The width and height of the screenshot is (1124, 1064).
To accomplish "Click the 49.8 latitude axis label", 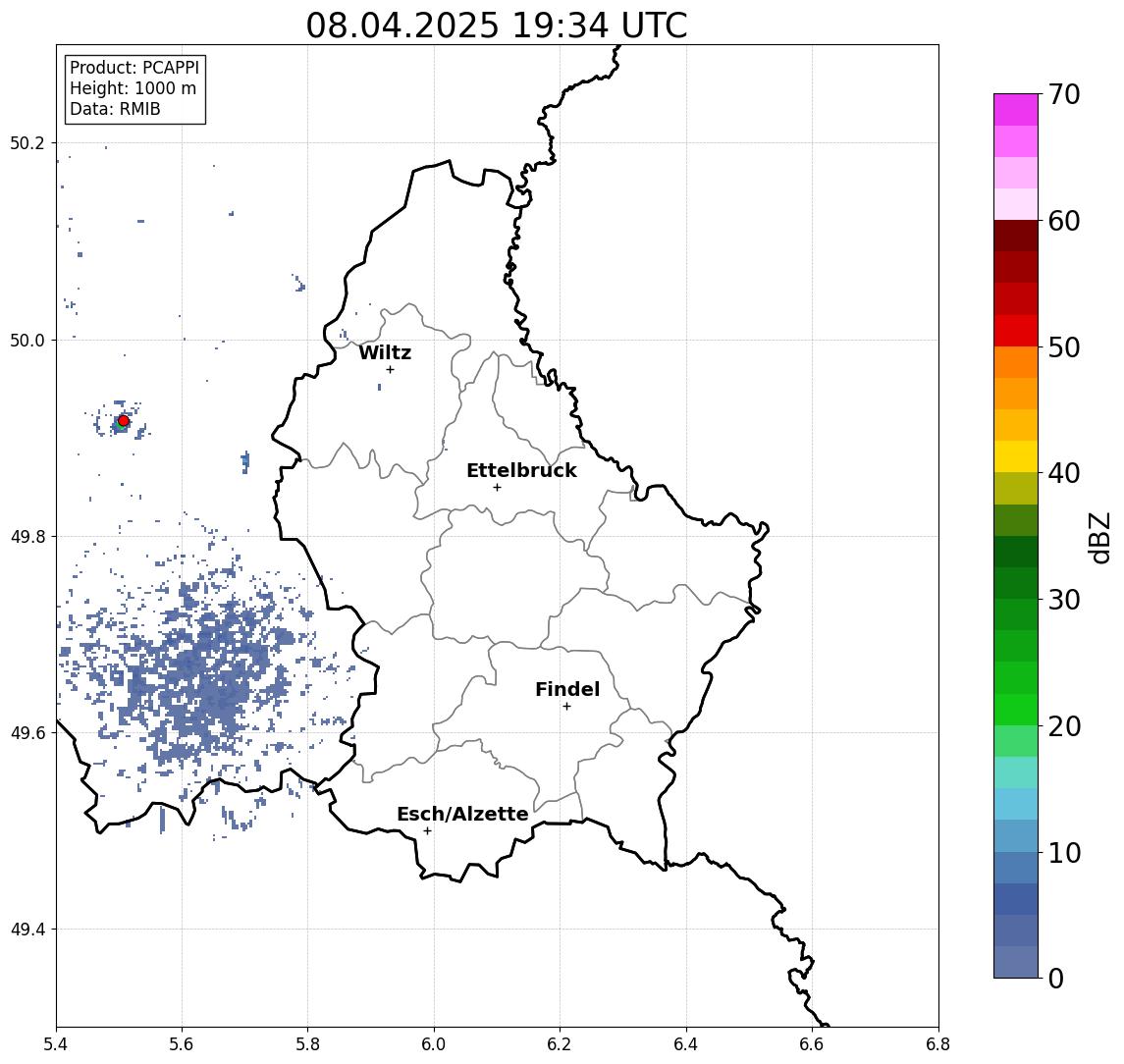I will (27, 536).
